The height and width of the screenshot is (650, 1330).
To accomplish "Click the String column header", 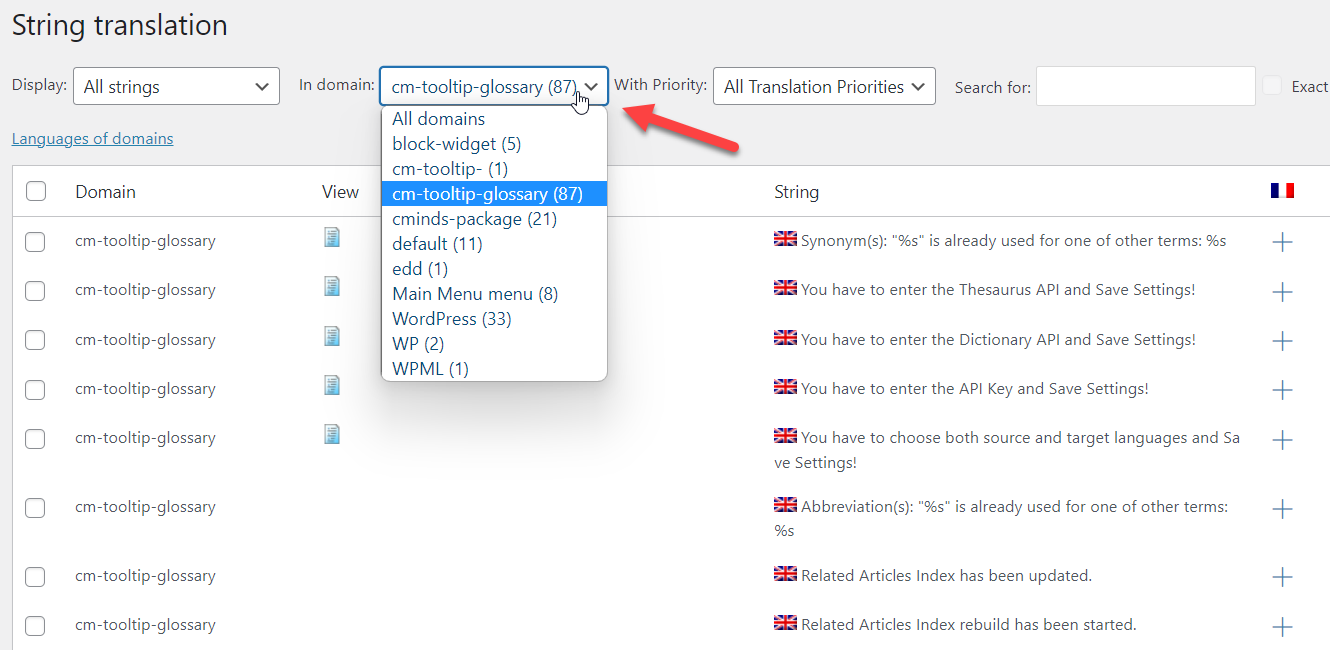I will tap(796, 192).
